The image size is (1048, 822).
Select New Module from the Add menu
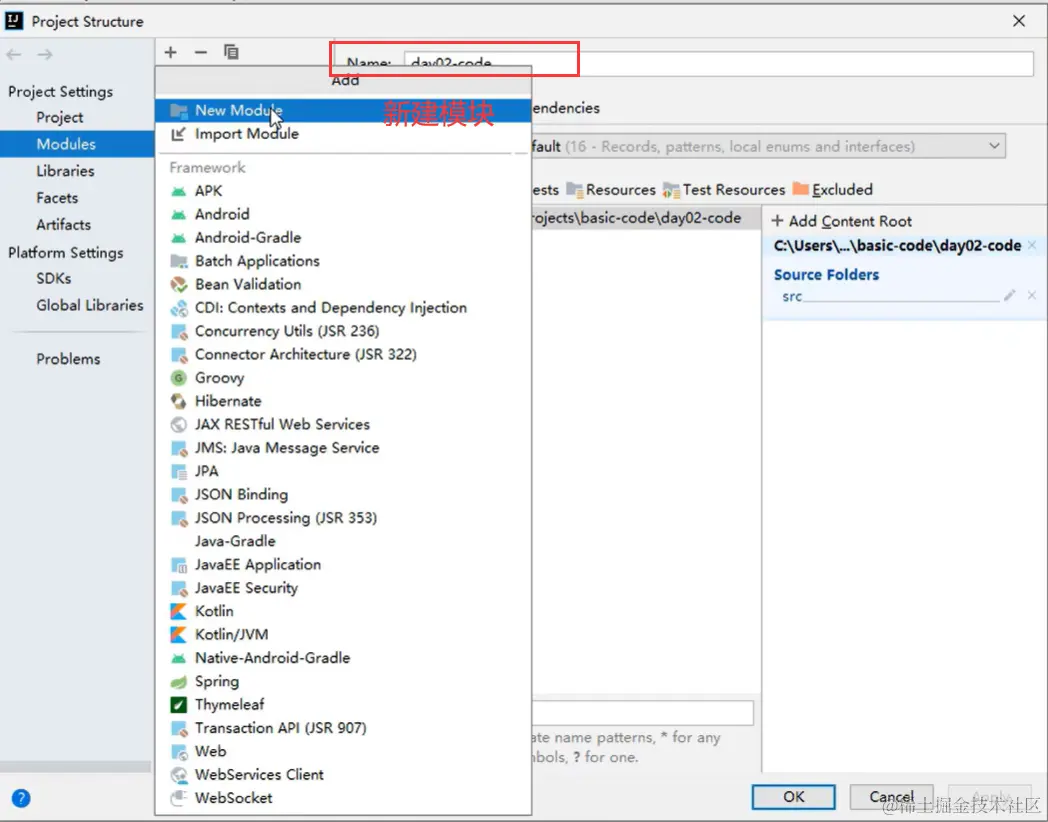343,110
